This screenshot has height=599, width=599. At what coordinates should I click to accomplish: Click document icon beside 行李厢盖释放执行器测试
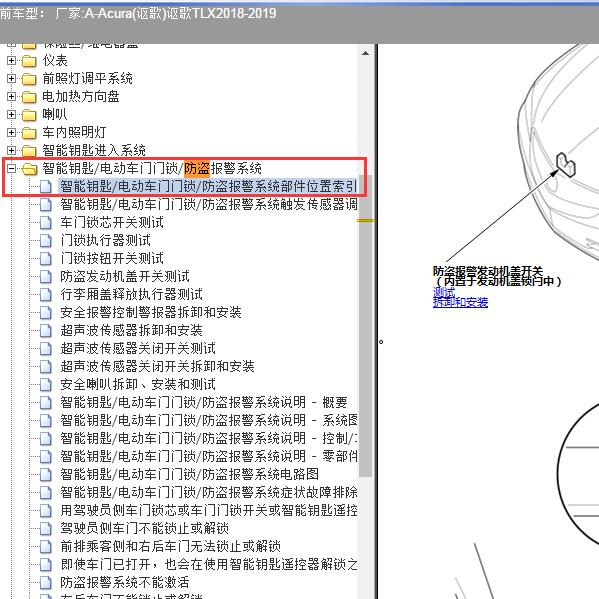(x=45, y=294)
